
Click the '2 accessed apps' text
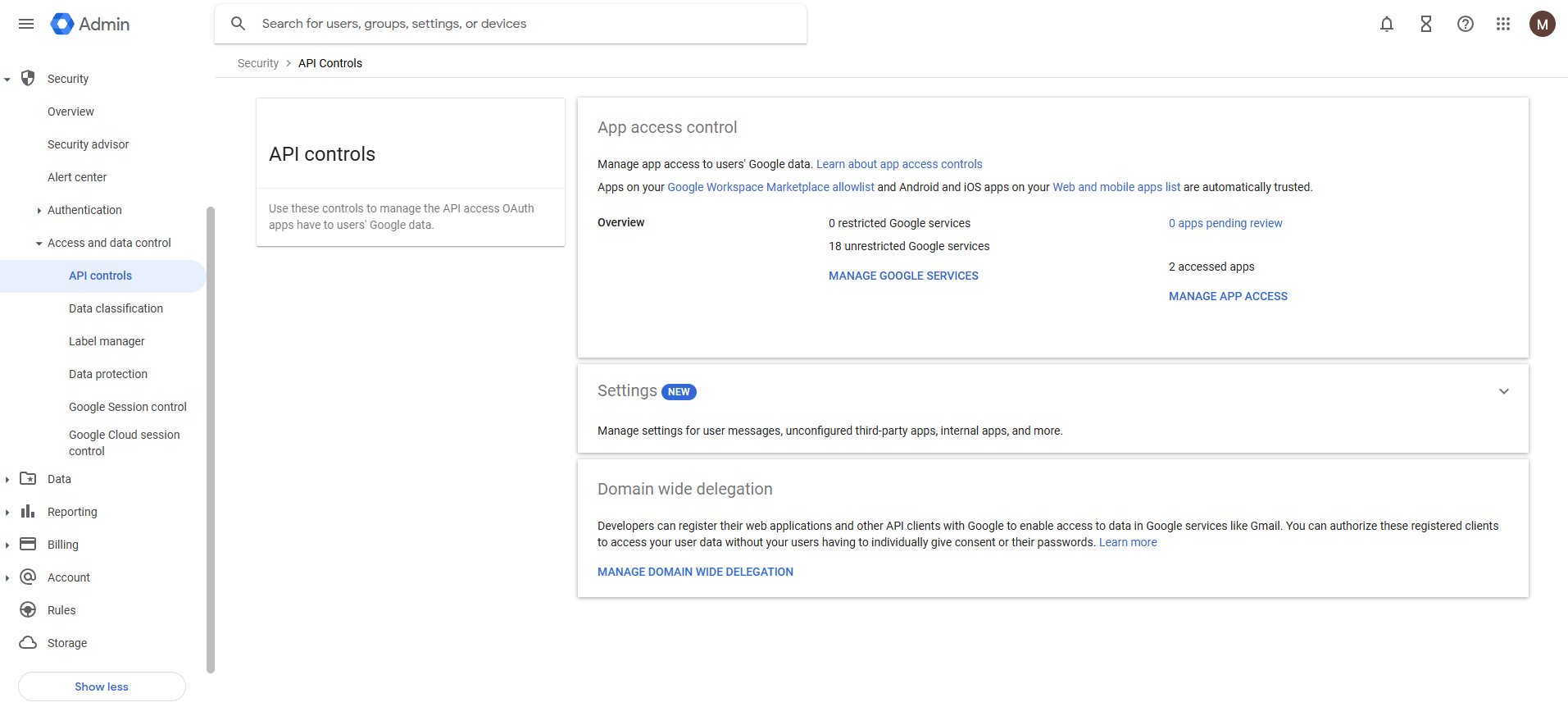pyautogui.click(x=1211, y=267)
